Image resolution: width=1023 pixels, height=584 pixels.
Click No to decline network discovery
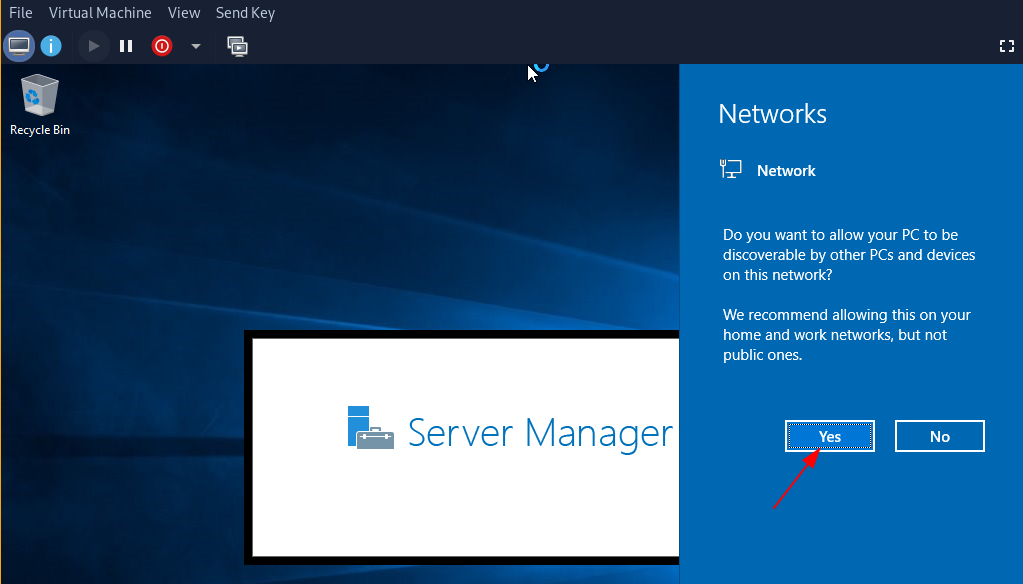tap(939, 436)
